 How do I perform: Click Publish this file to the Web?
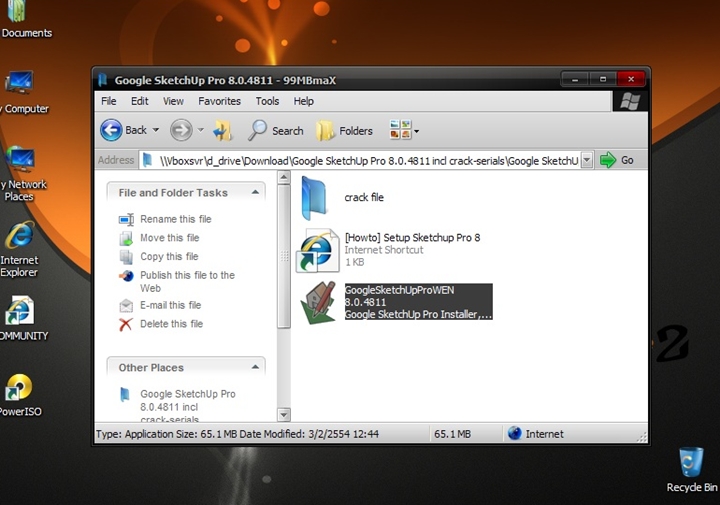pyautogui.click(x=187, y=281)
